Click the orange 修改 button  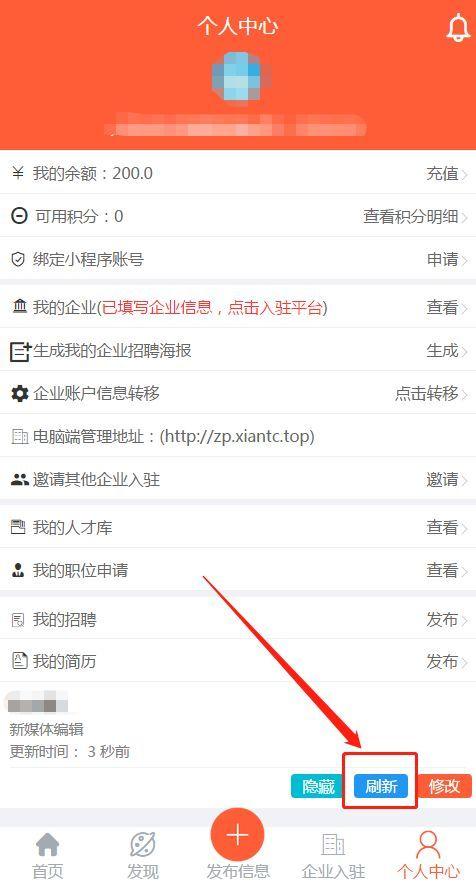444,786
